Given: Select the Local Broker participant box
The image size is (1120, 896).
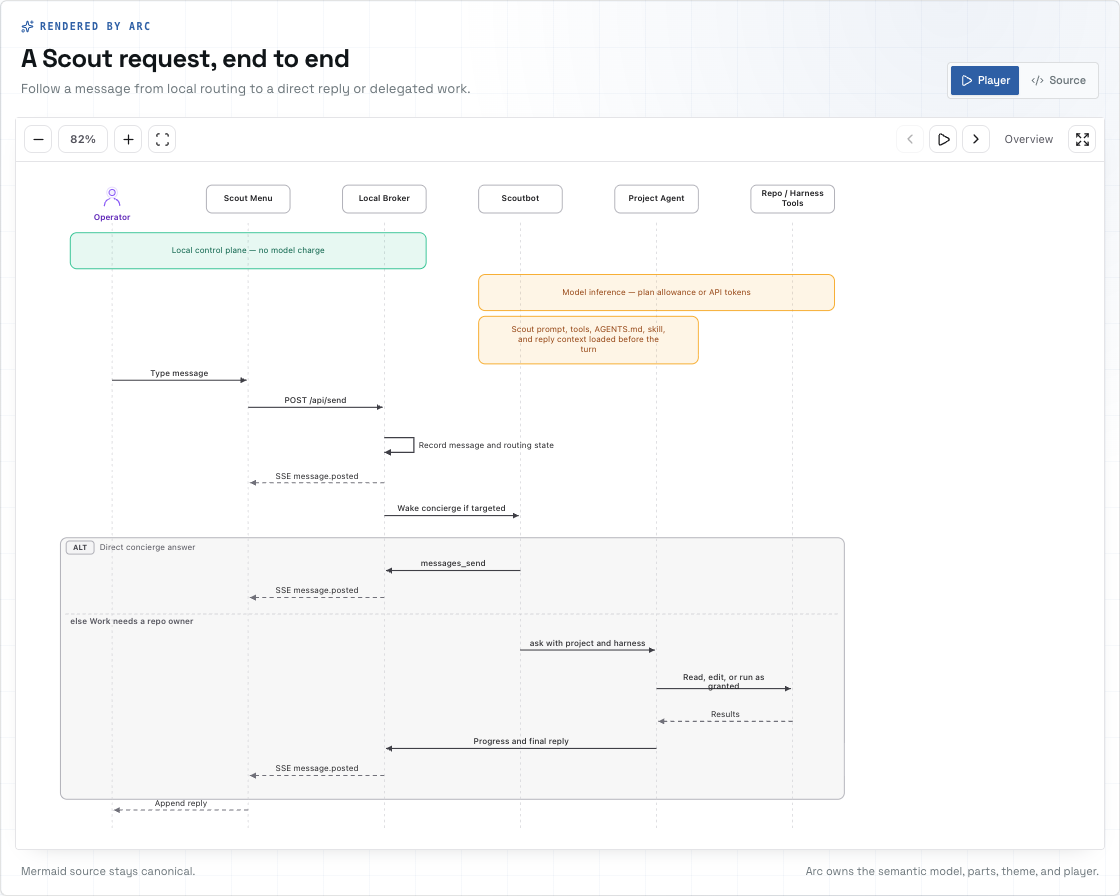Looking at the screenshot, I should (x=384, y=199).
